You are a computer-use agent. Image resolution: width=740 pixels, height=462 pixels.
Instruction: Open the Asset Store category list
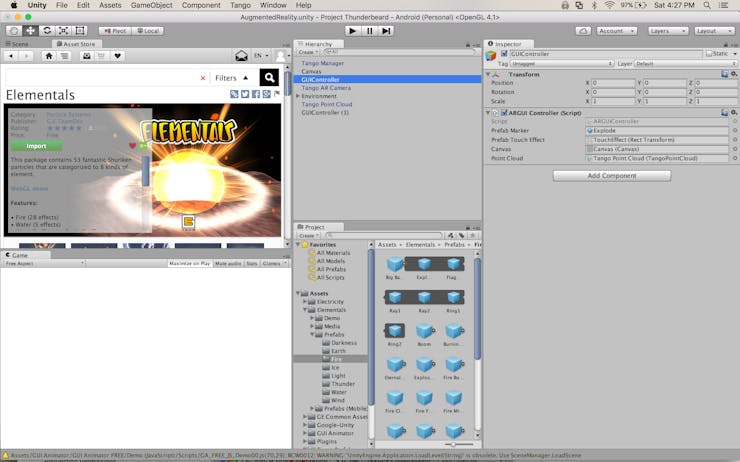tap(64, 56)
